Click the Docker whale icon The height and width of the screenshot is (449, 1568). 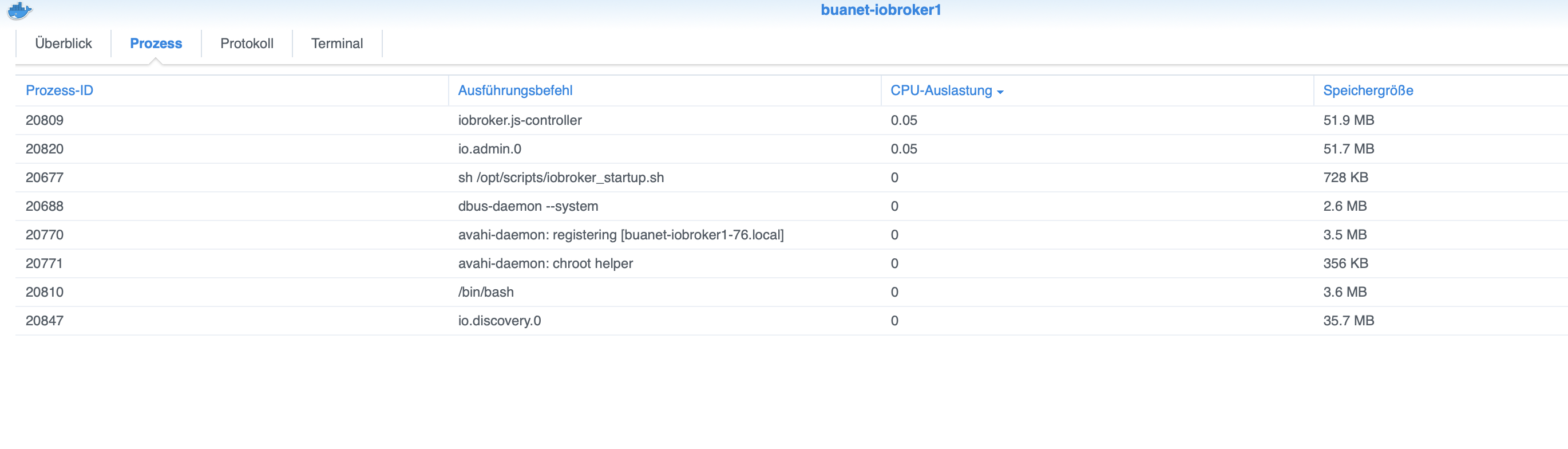[x=19, y=10]
